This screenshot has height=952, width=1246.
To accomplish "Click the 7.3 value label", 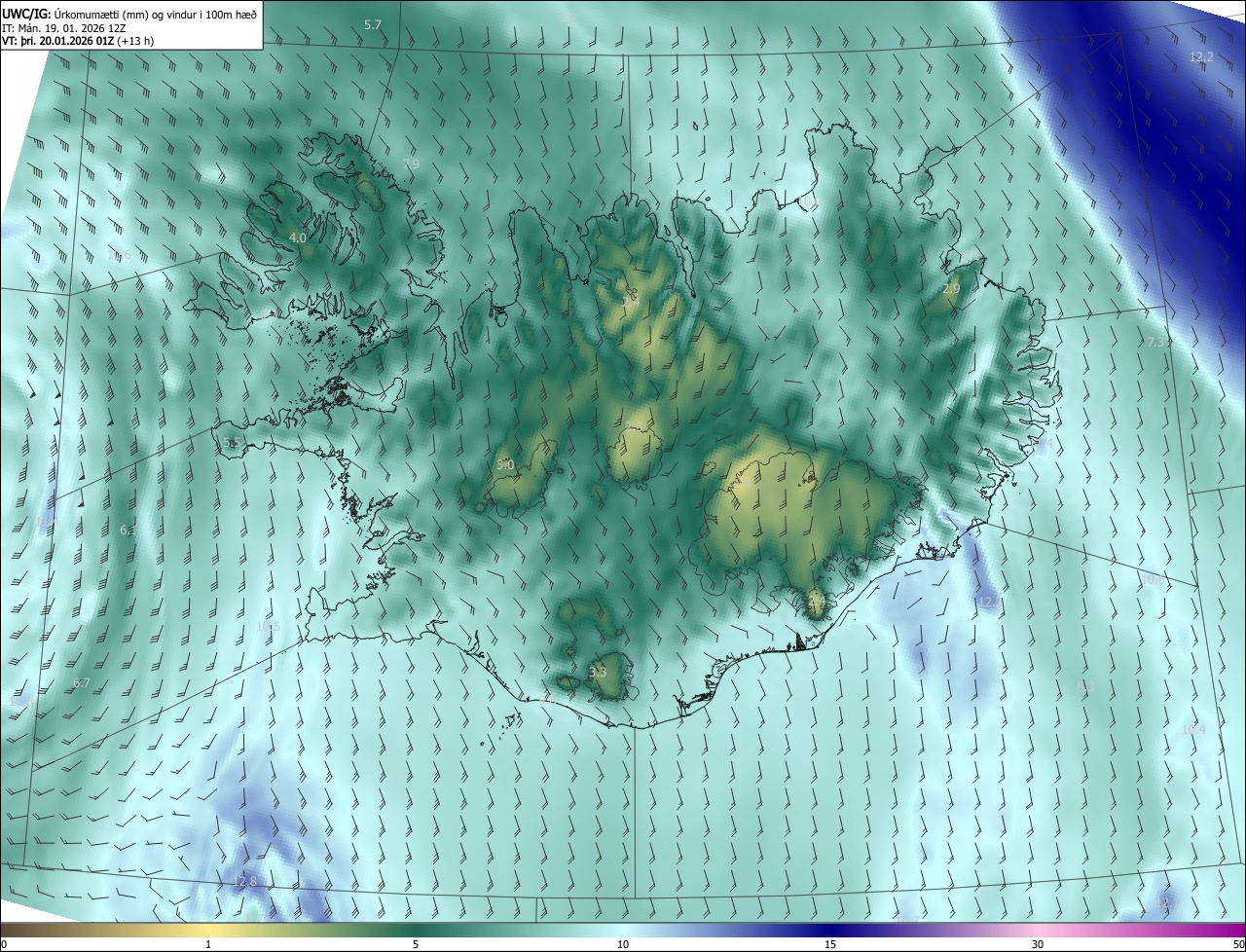I will pyautogui.click(x=1156, y=343).
